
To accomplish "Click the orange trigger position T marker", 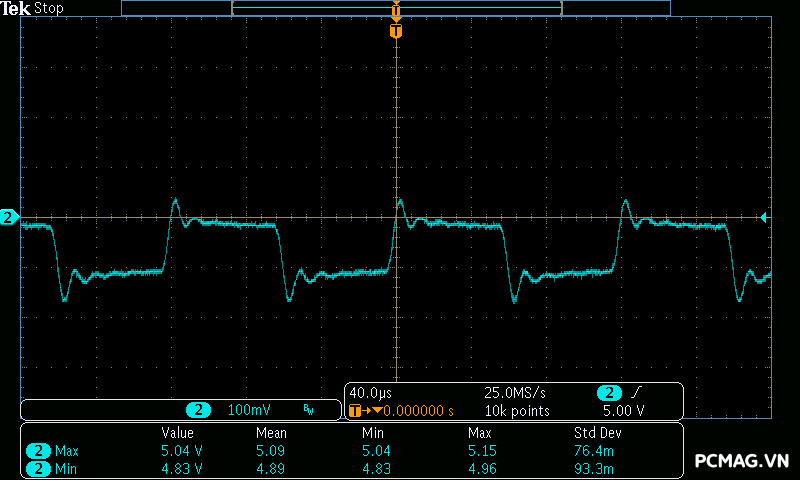I will (x=396, y=32).
